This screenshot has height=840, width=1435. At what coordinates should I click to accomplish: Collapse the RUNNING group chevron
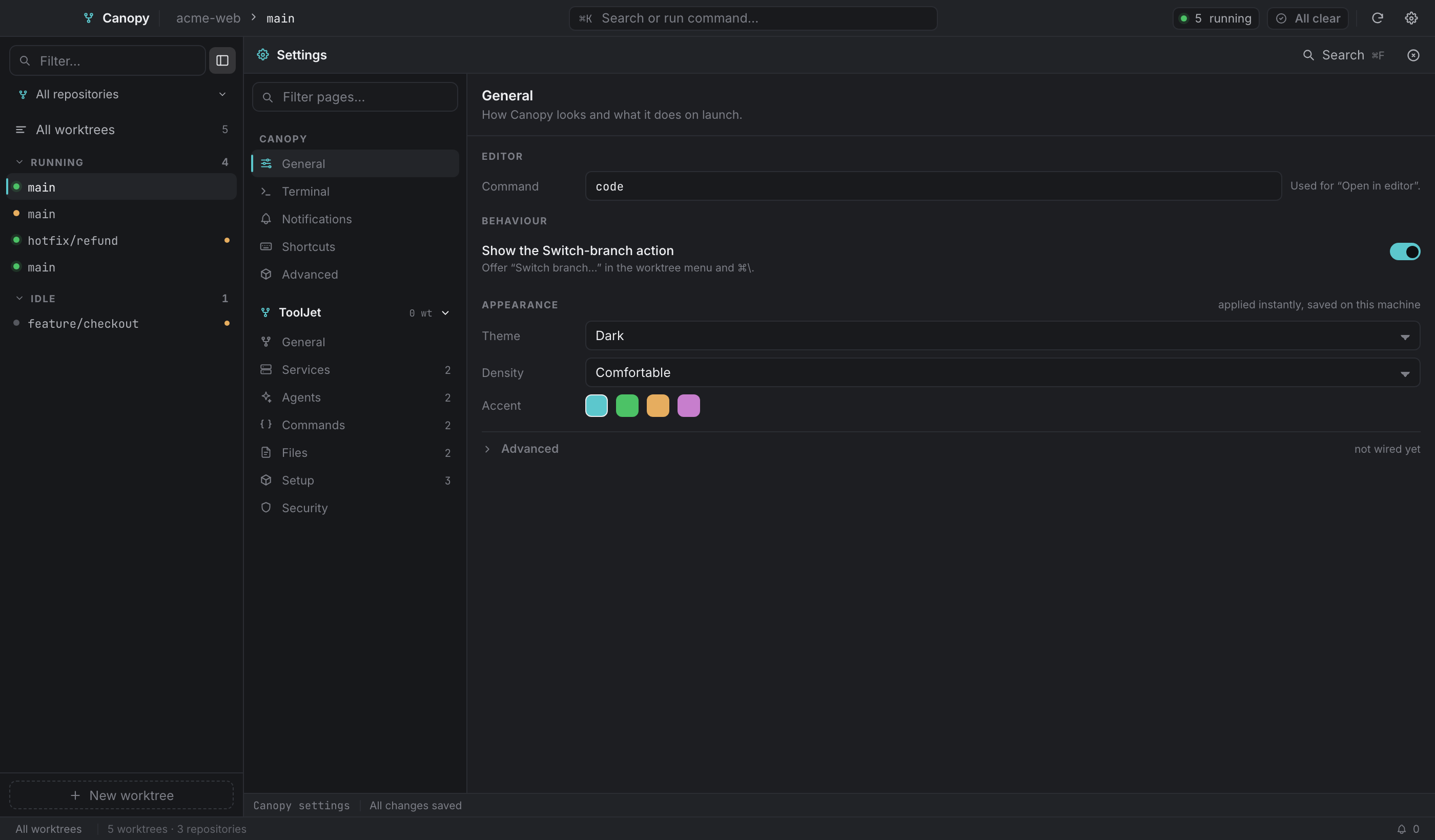point(19,162)
